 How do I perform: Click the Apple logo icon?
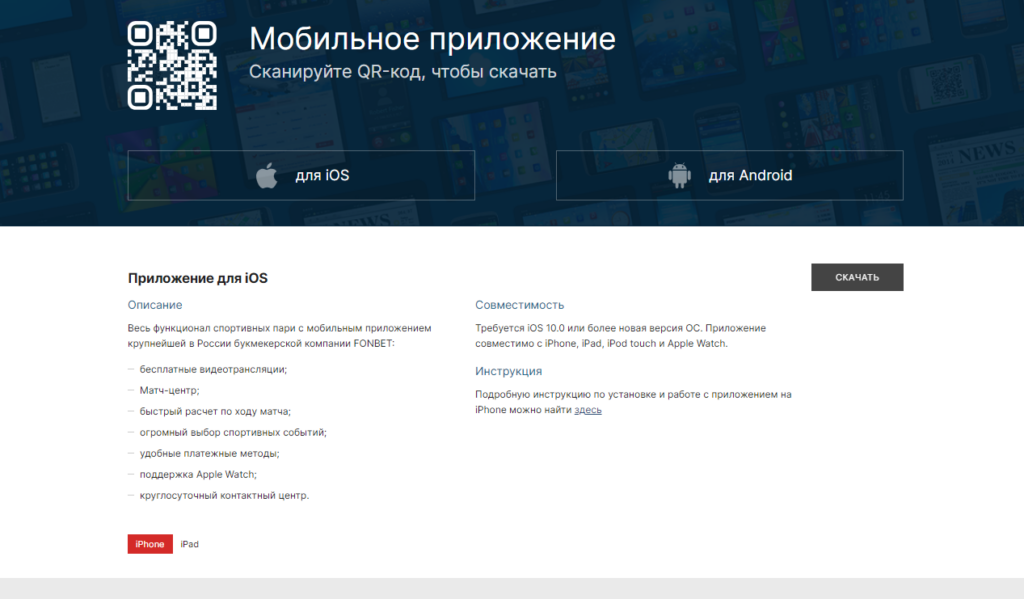pyautogui.click(x=266, y=176)
